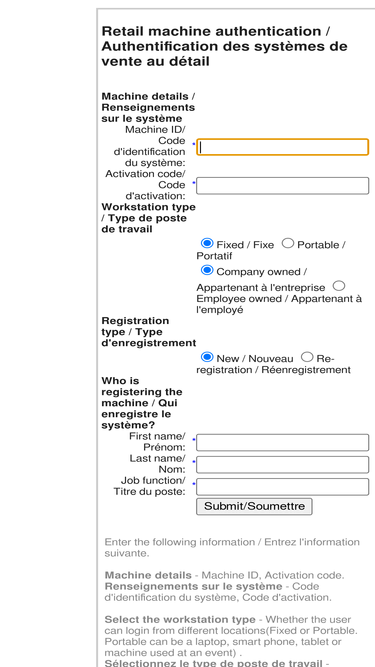
Task: Click the Activation code input field
Action: tap(282, 186)
